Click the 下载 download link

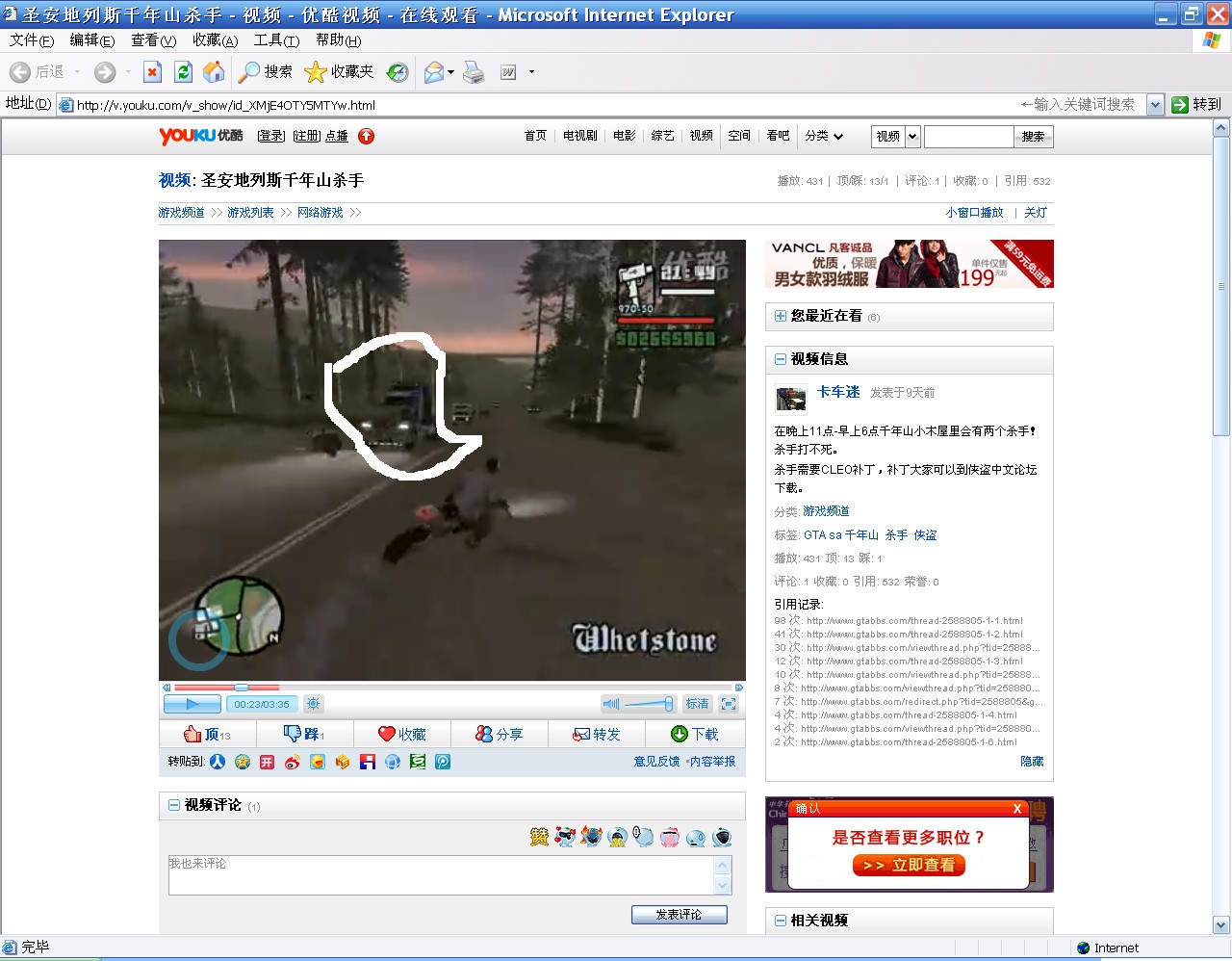695,734
